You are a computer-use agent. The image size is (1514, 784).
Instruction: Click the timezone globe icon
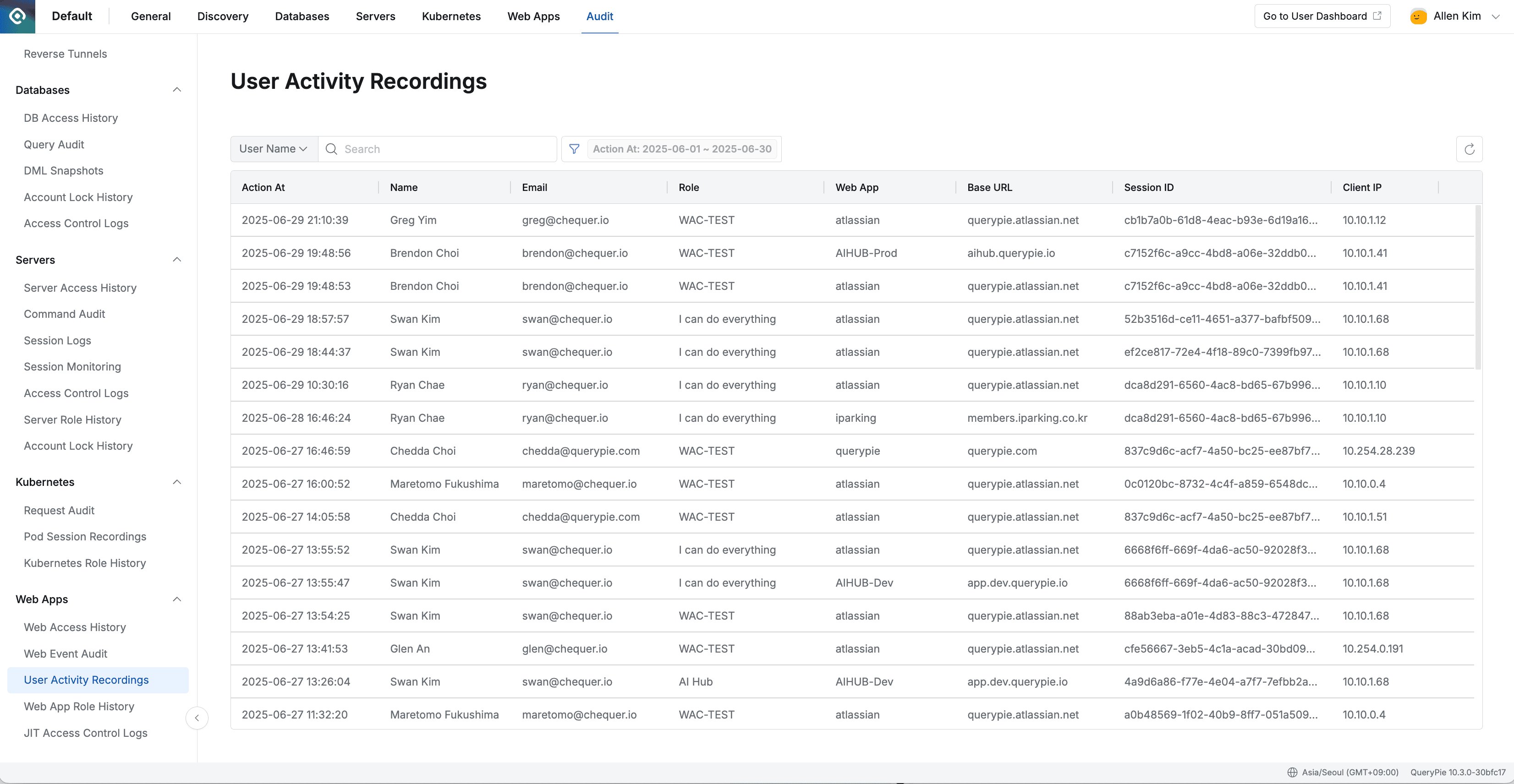[x=1292, y=772]
